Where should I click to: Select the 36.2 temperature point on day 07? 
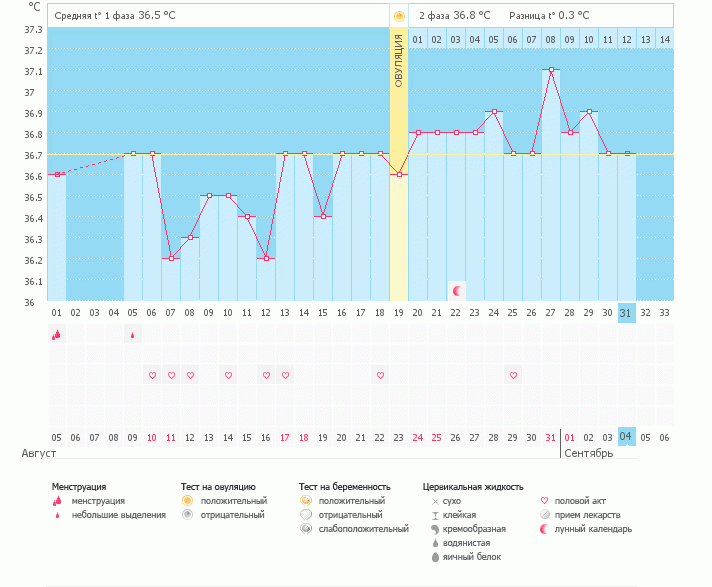point(171,258)
